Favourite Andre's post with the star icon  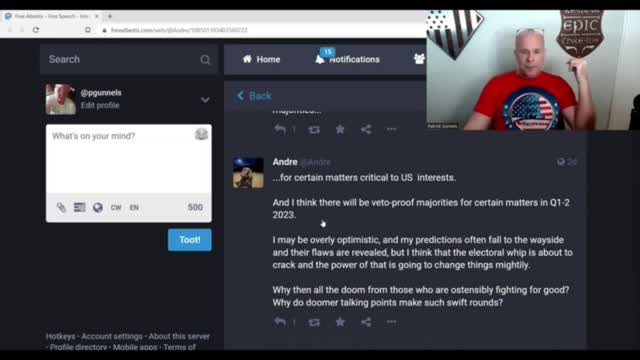pyautogui.click(x=340, y=322)
